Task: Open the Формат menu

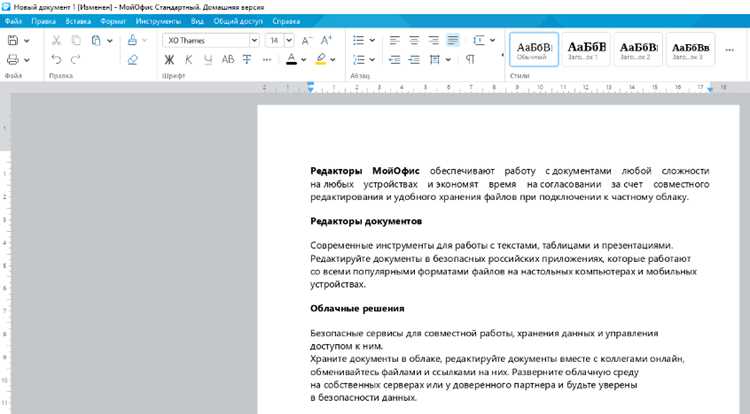Action: pyautogui.click(x=113, y=21)
